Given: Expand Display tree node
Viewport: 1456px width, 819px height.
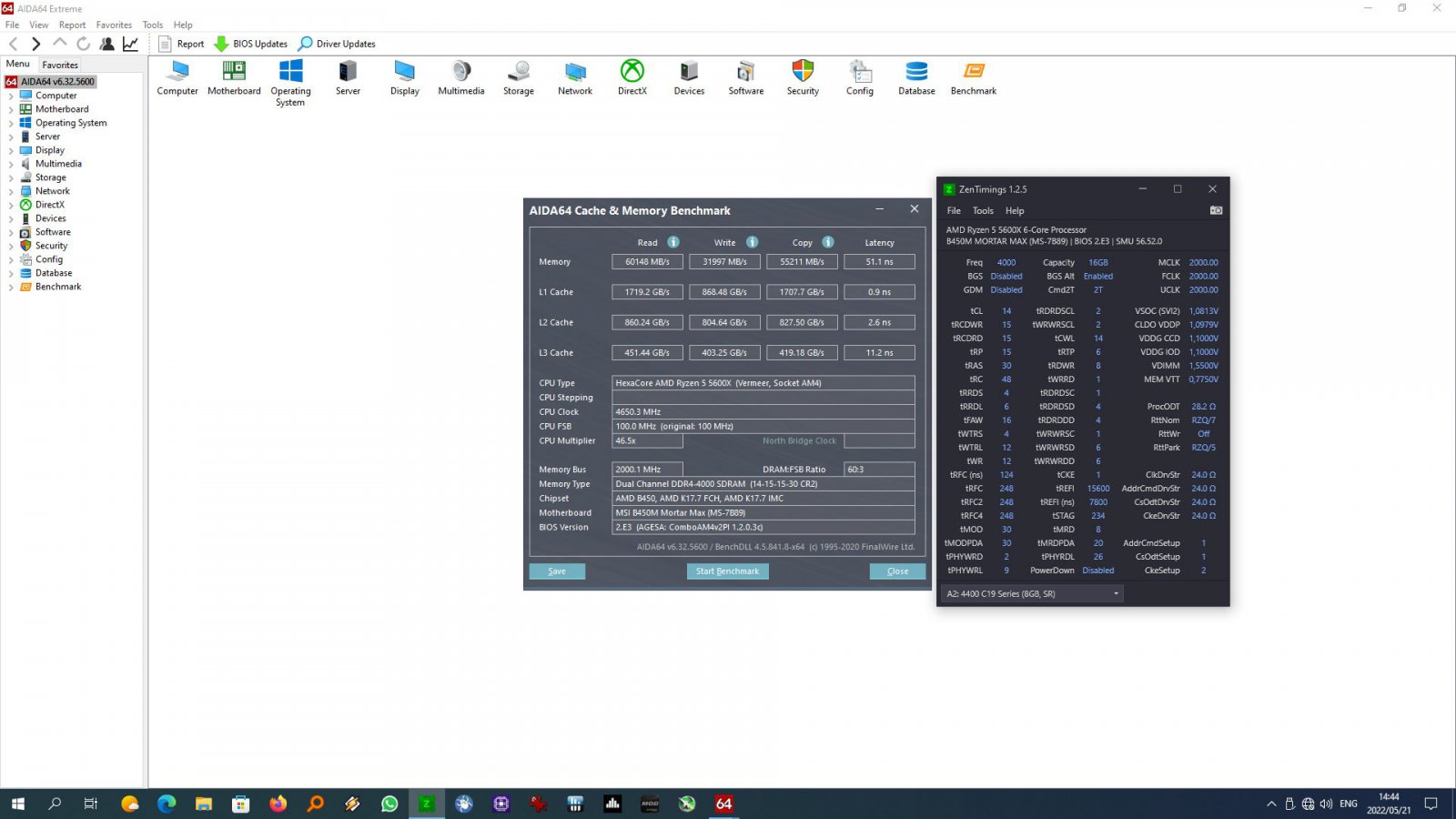Looking at the screenshot, I should 11,150.
